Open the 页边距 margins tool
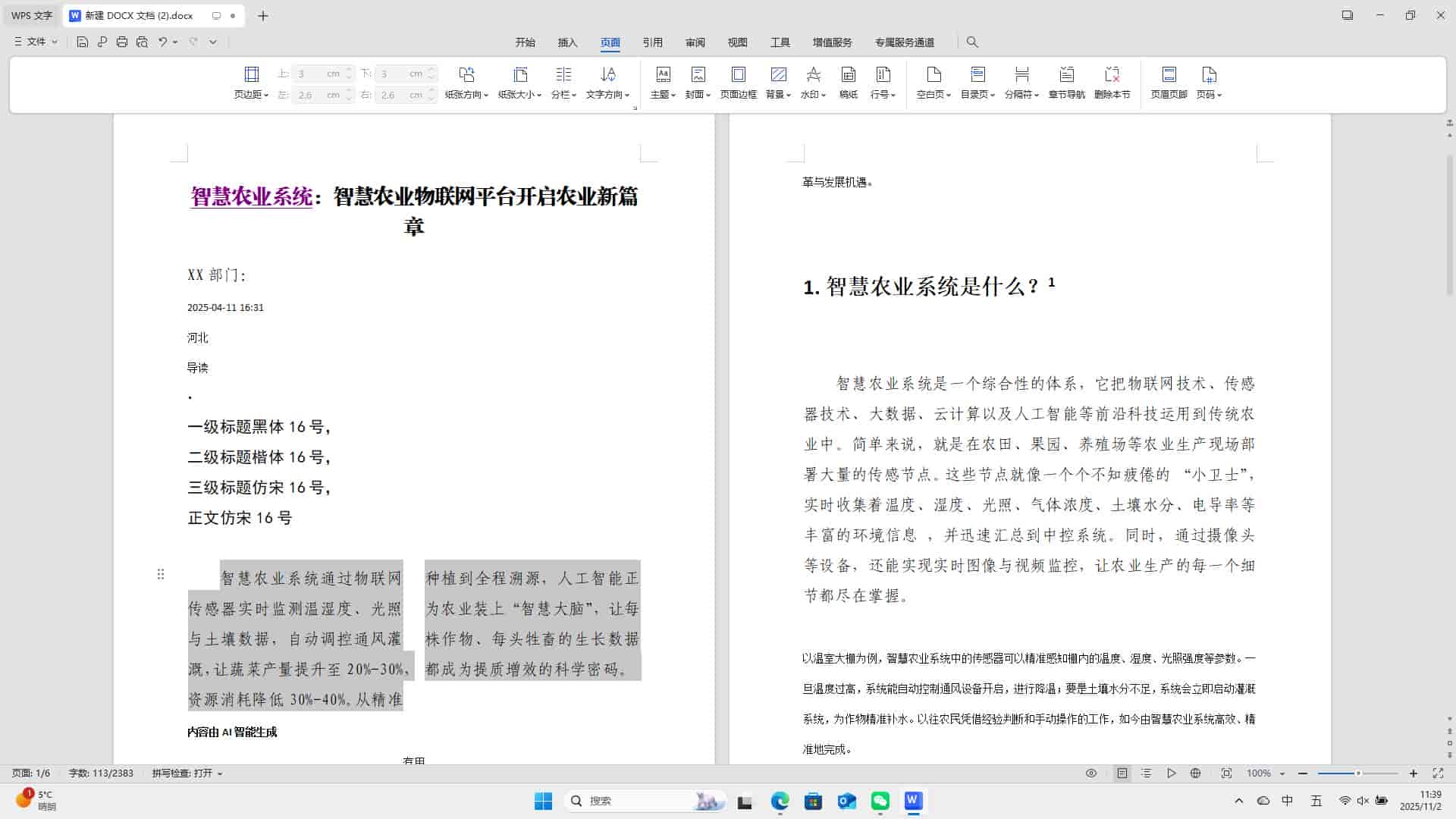Image resolution: width=1456 pixels, height=819 pixels. click(251, 83)
